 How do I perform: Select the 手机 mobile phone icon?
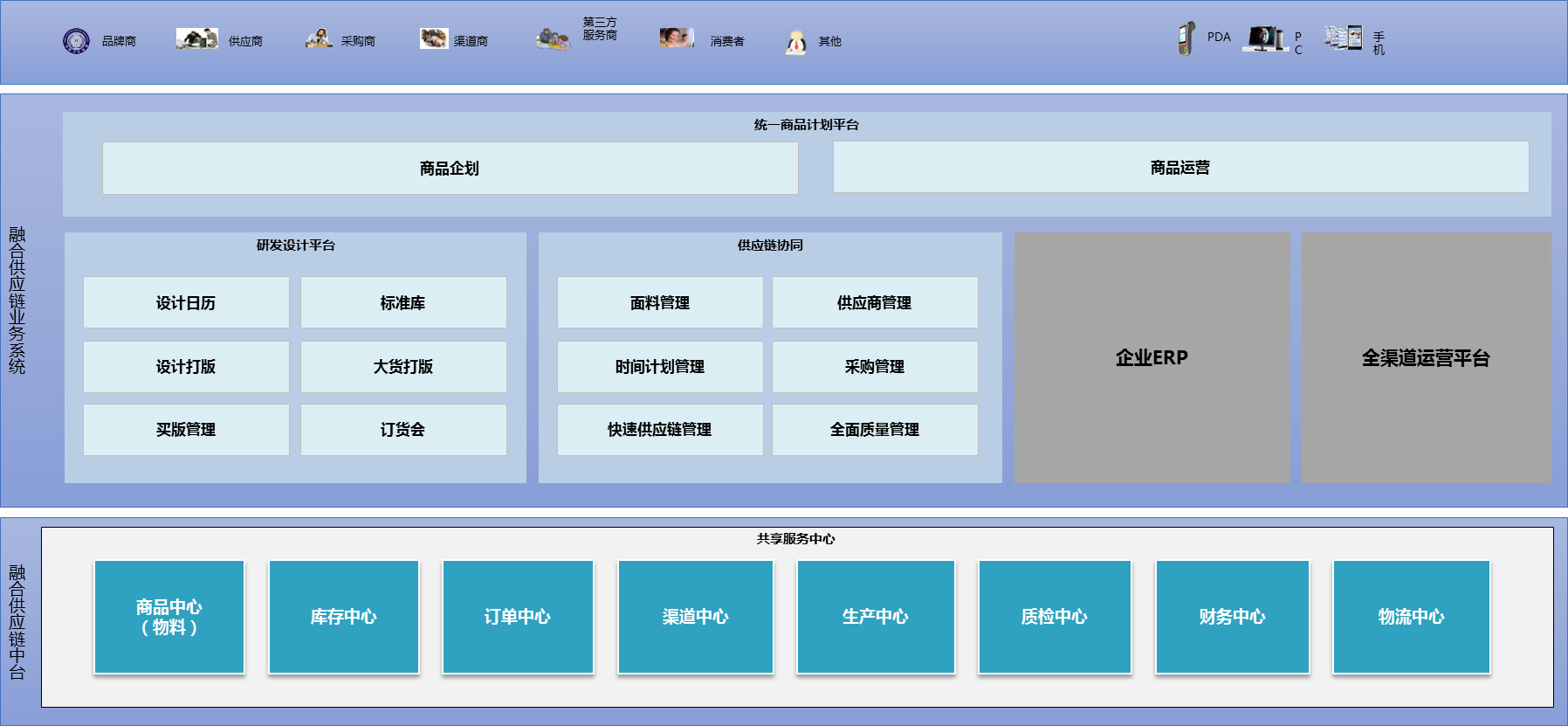(x=1343, y=38)
